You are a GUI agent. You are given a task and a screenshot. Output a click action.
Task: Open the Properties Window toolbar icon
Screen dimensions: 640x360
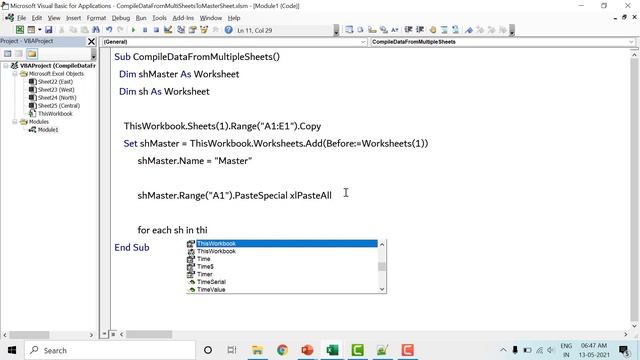192,30
